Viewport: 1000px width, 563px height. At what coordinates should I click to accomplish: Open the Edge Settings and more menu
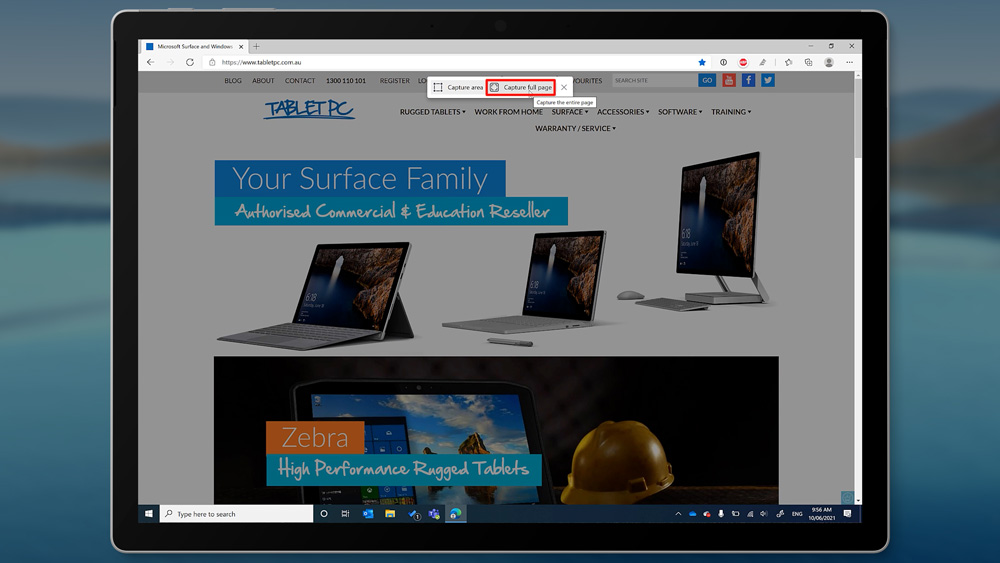[x=849, y=62]
